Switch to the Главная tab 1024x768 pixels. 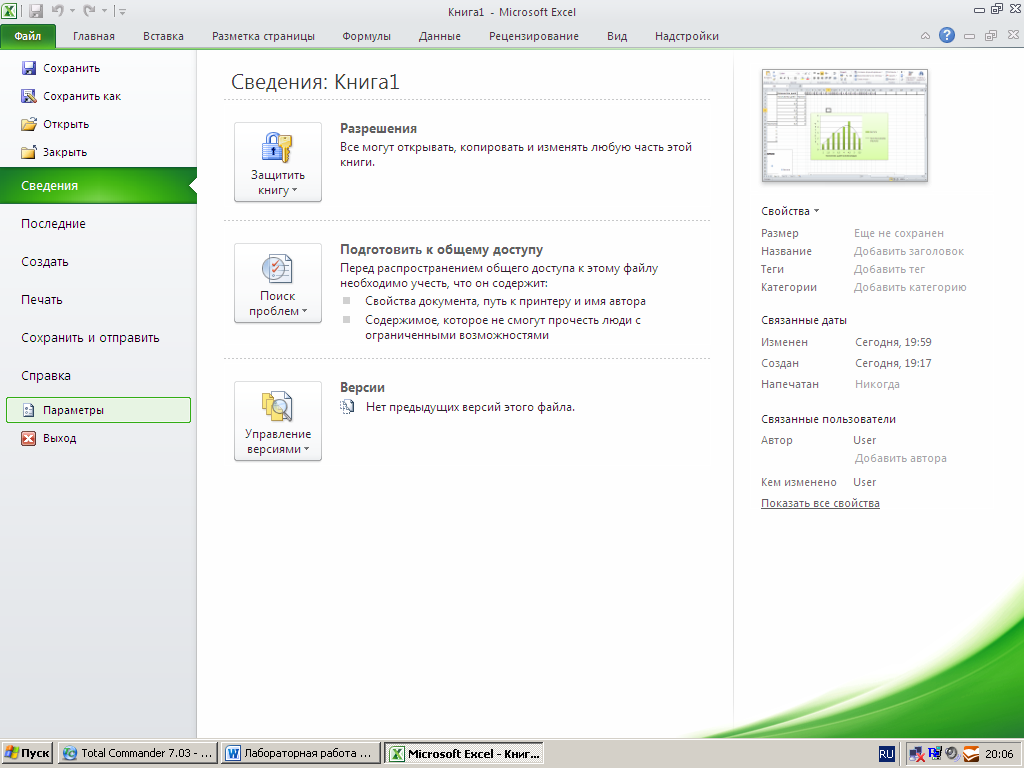coord(93,36)
